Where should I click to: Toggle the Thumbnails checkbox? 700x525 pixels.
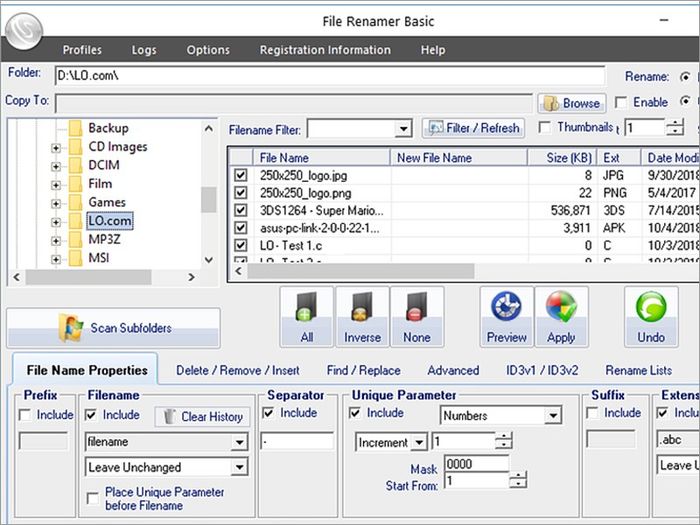pos(545,128)
